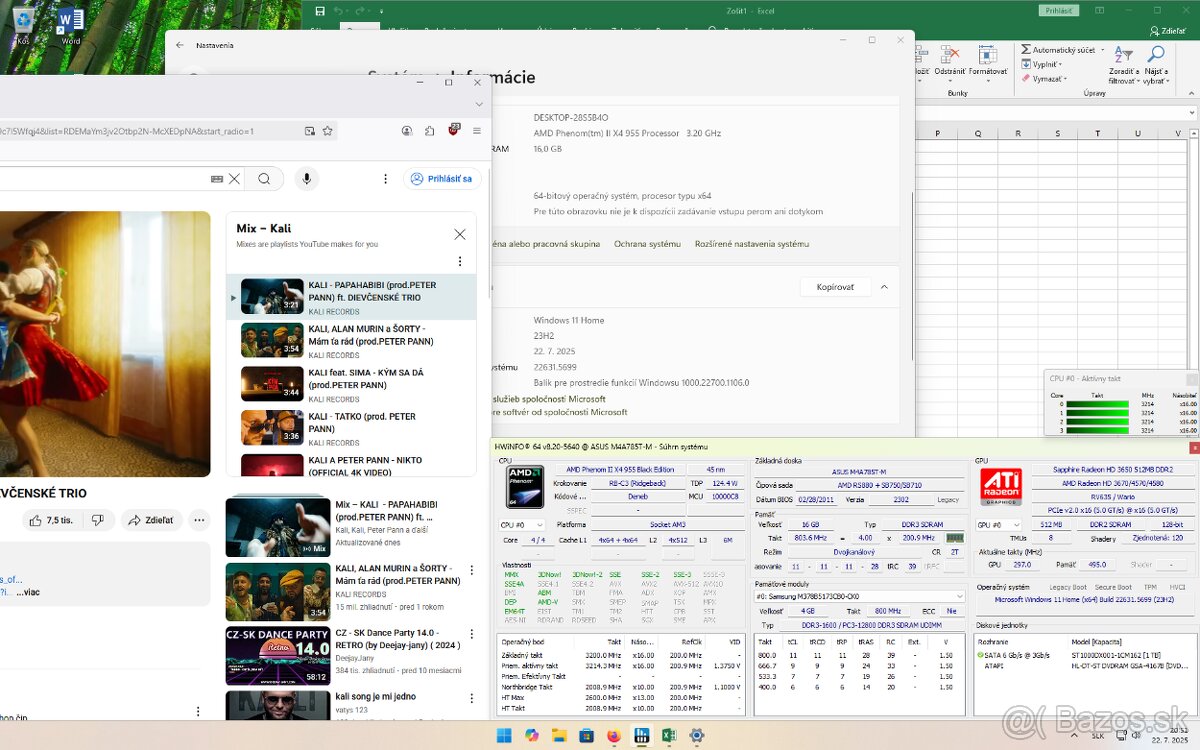Click the YouTube voice search microphone

[306, 178]
